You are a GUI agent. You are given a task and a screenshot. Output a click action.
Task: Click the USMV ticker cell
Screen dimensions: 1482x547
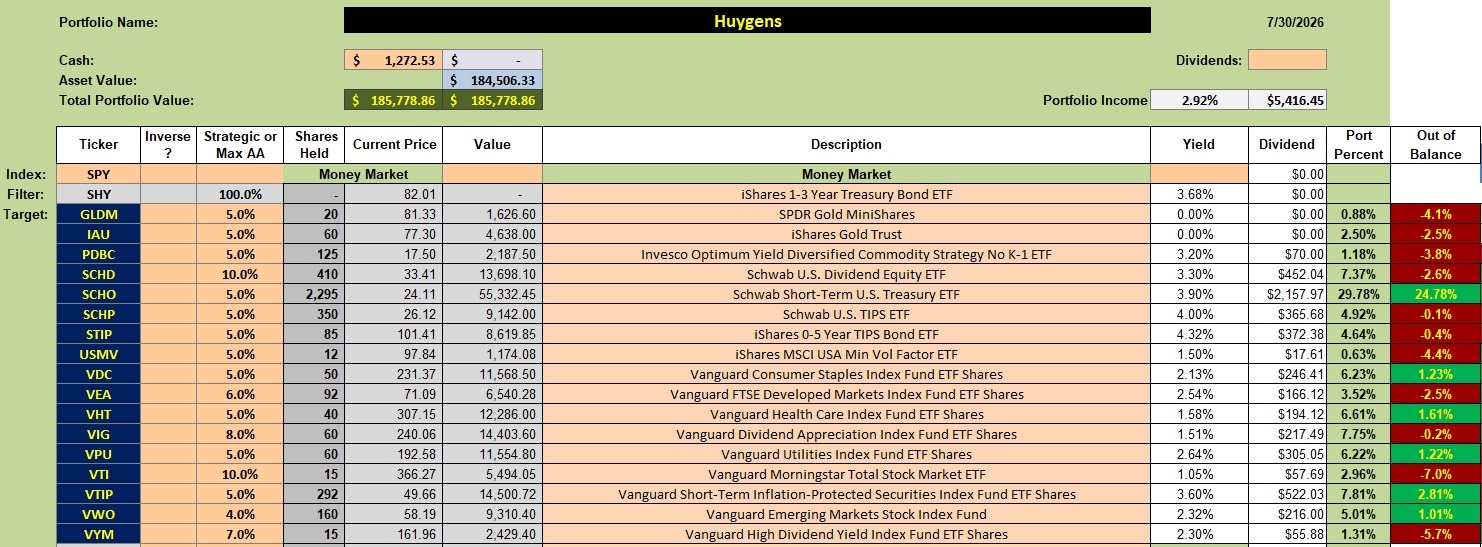pyautogui.click(x=98, y=354)
